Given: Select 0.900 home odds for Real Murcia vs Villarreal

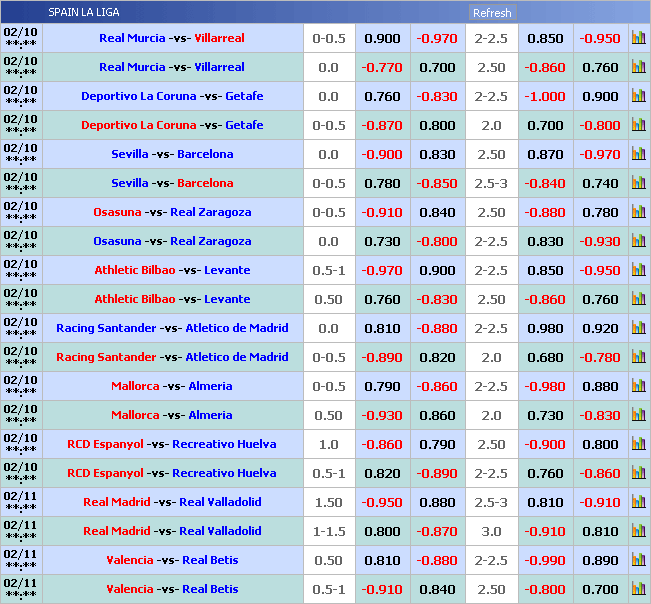Looking at the screenshot, I should pos(382,38).
